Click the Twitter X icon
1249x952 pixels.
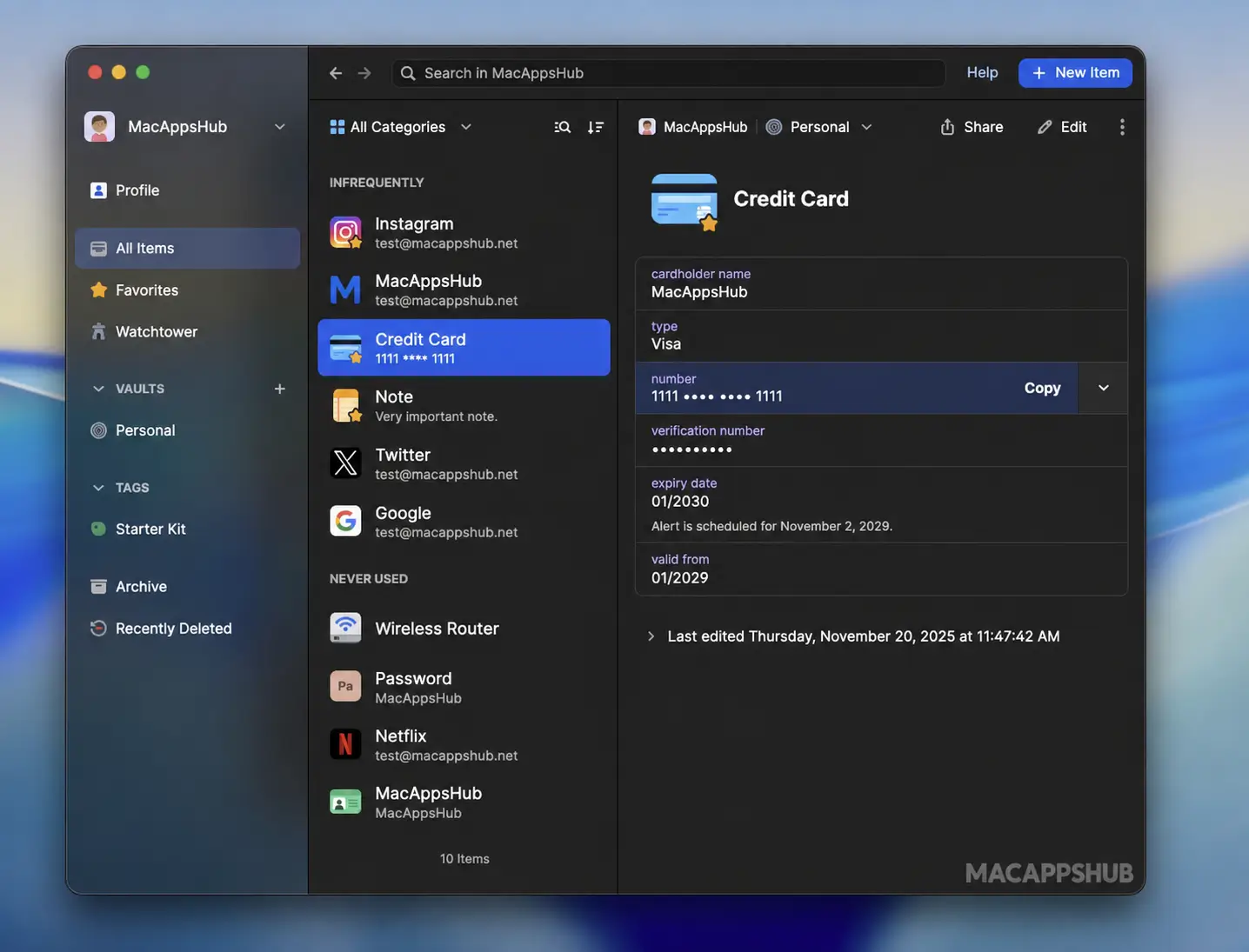point(345,463)
